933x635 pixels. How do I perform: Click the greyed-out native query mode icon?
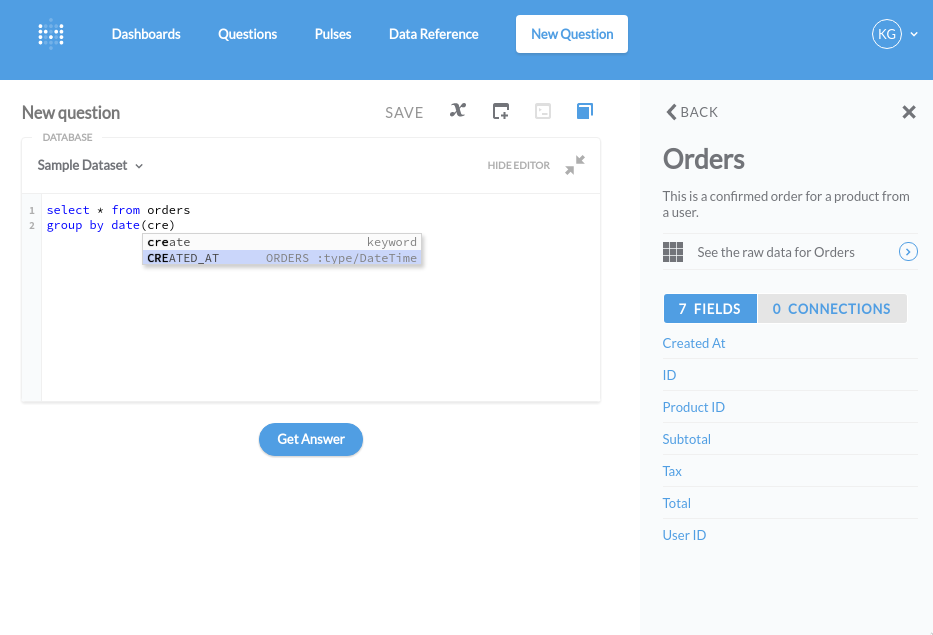pyautogui.click(x=543, y=111)
